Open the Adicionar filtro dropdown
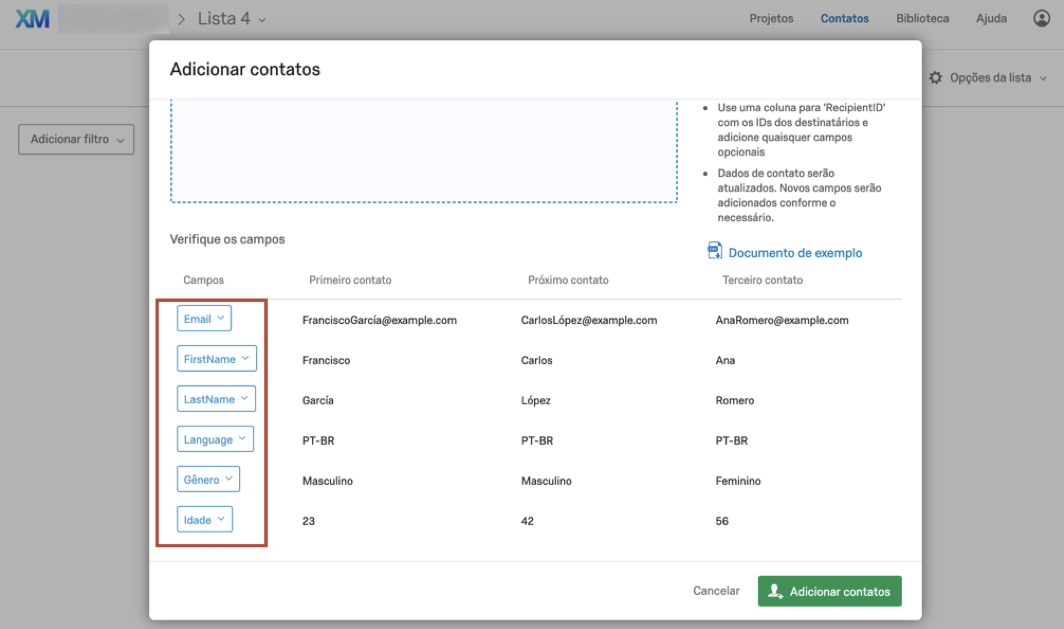 click(x=76, y=140)
